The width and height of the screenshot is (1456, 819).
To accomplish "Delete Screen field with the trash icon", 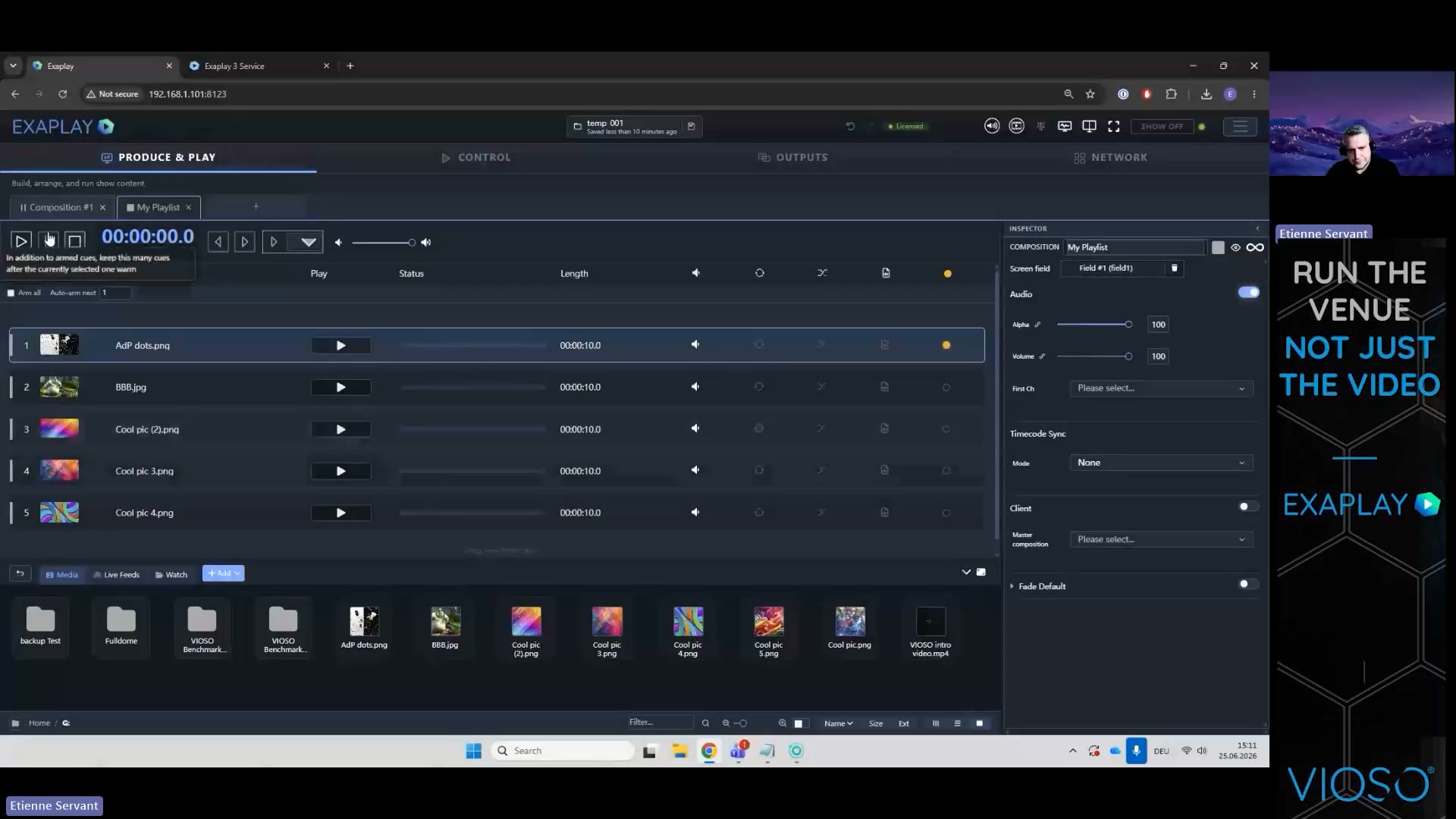I will [1174, 268].
